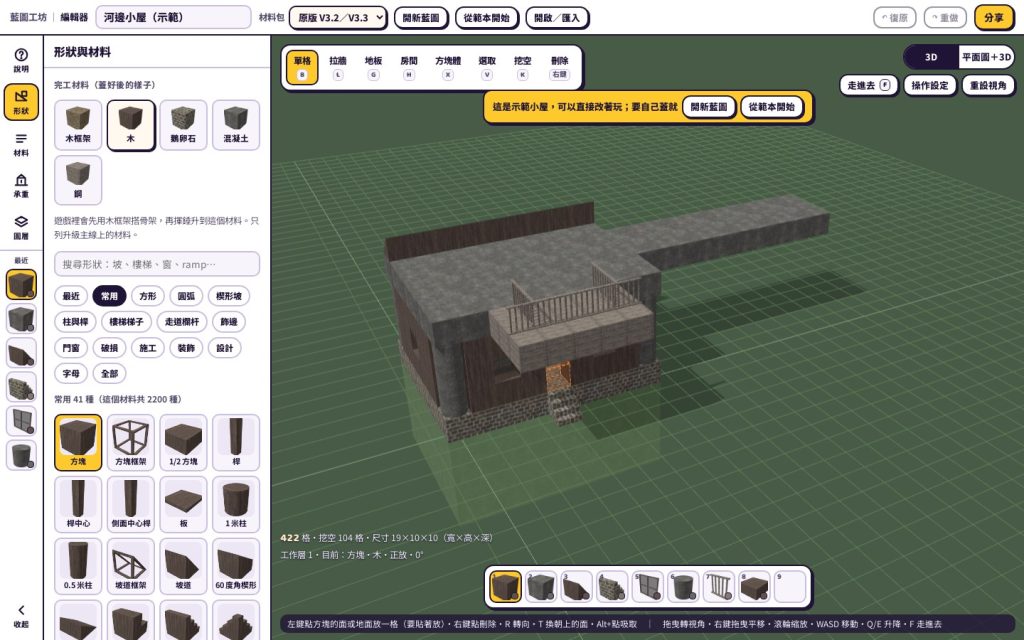Open the 圖層 layers sidebar icon

(21, 227)
